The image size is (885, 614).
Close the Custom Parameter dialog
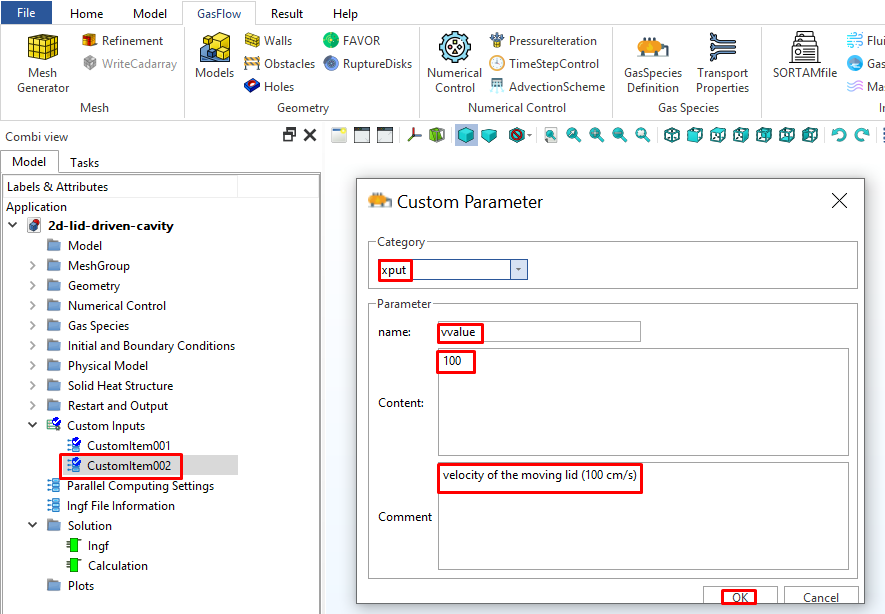tap(839, 201)
